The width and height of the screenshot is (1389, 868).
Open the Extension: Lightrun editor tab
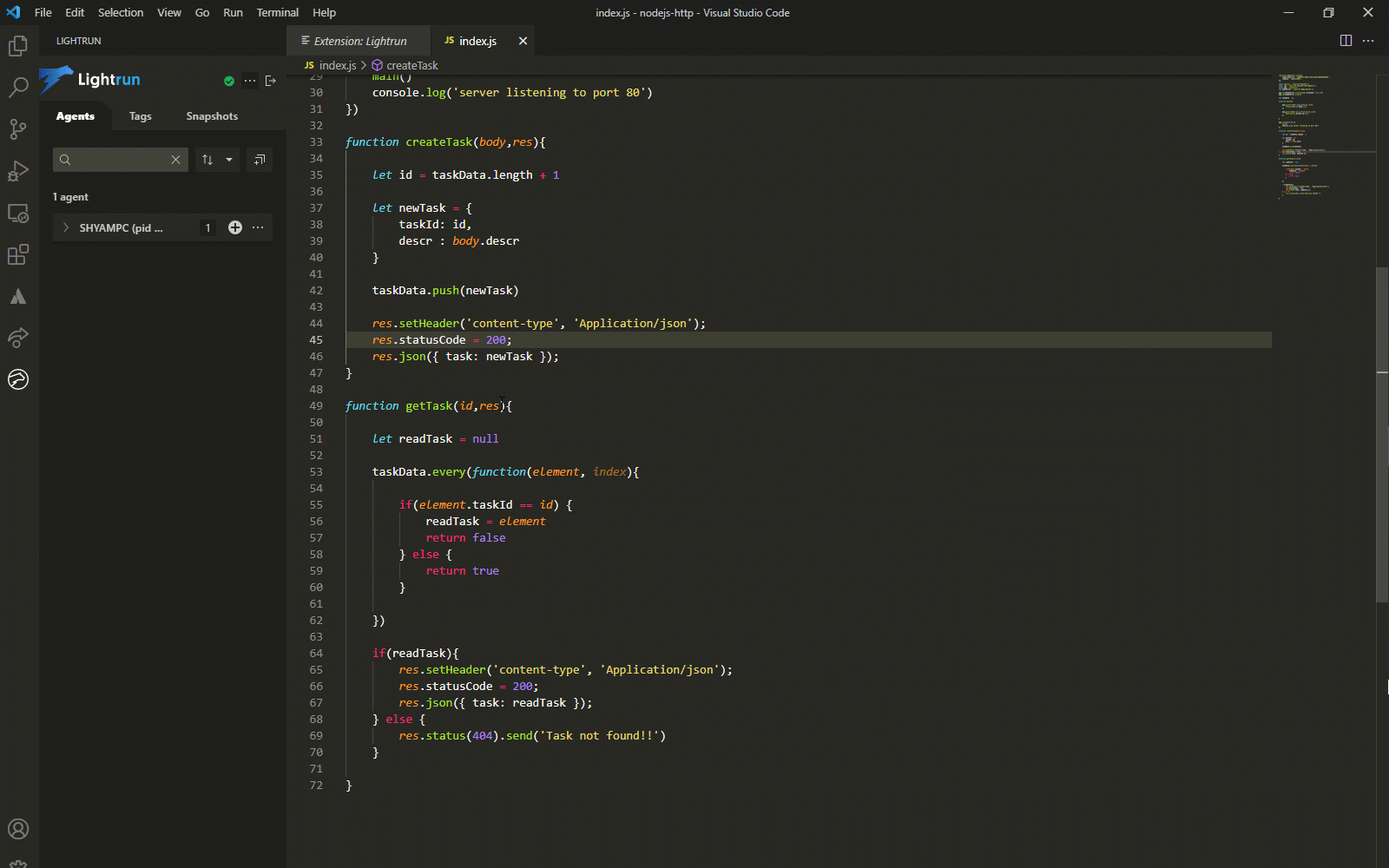point(359,41)
